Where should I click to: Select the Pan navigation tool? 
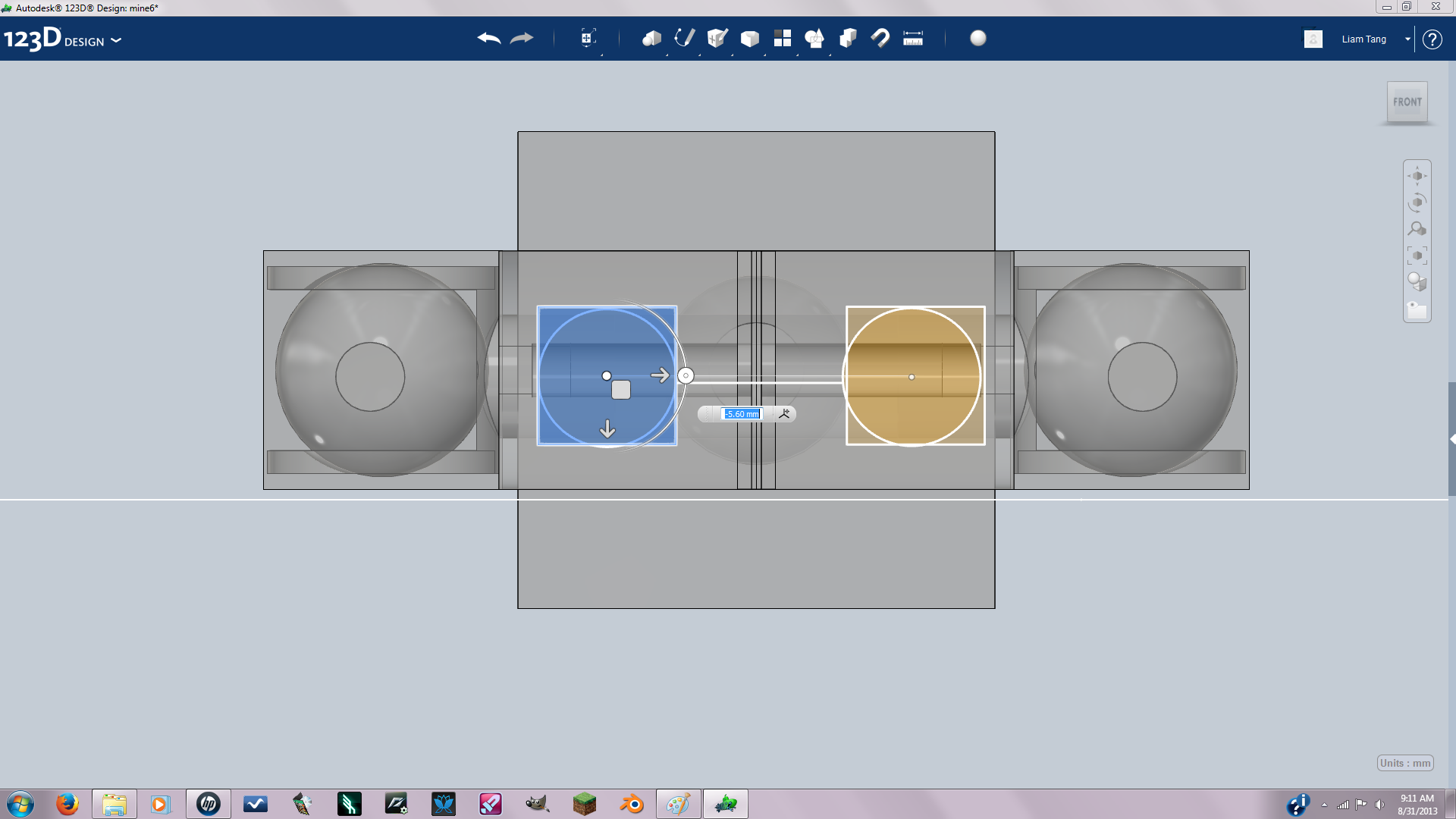click(1417, 176)
